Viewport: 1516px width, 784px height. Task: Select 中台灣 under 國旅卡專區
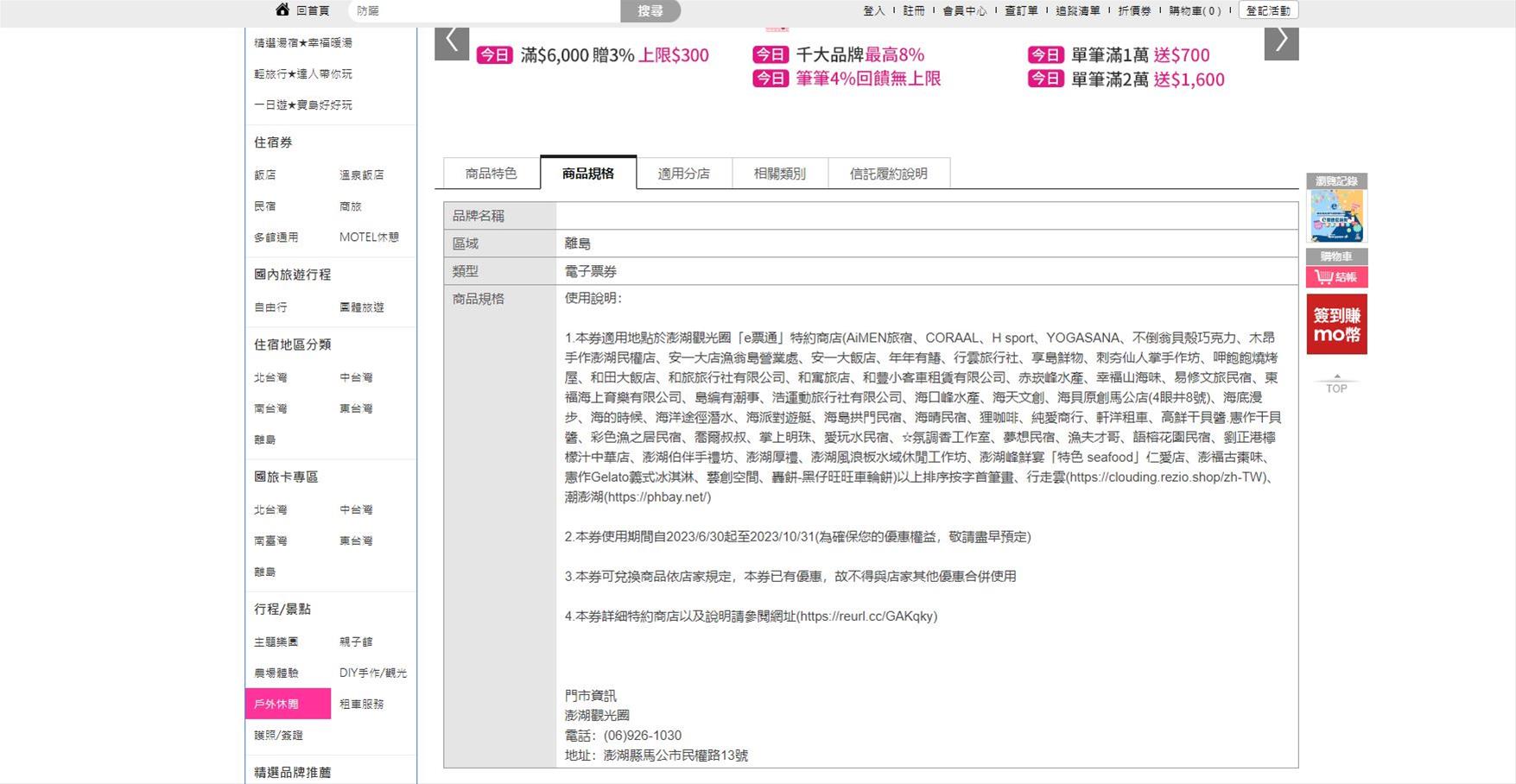pyautogui.click(x=356, y=509)
